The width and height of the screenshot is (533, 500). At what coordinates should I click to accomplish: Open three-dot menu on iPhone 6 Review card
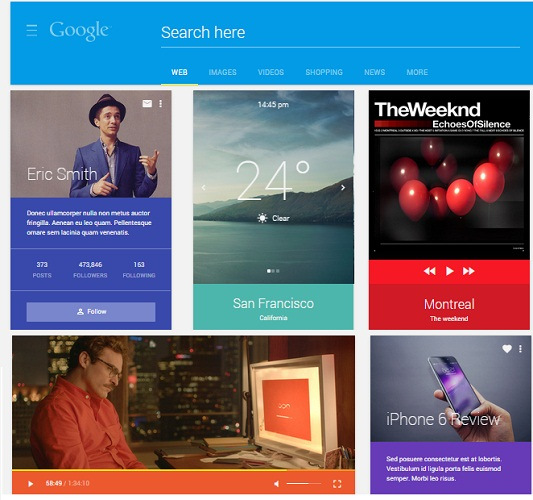[x=520, y=348]
